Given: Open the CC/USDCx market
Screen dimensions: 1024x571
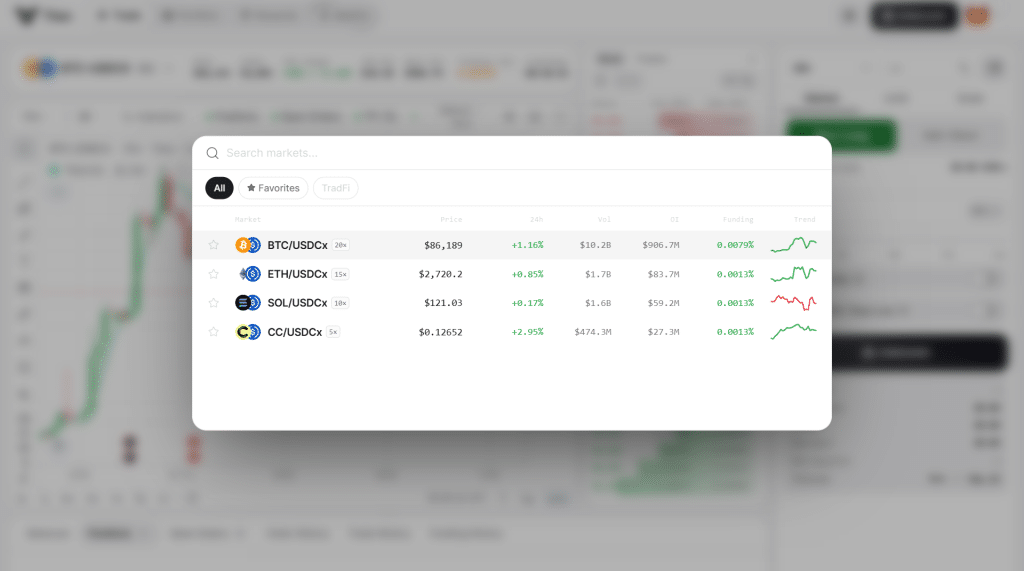Looking at the screenshot, I should [511, 332].
